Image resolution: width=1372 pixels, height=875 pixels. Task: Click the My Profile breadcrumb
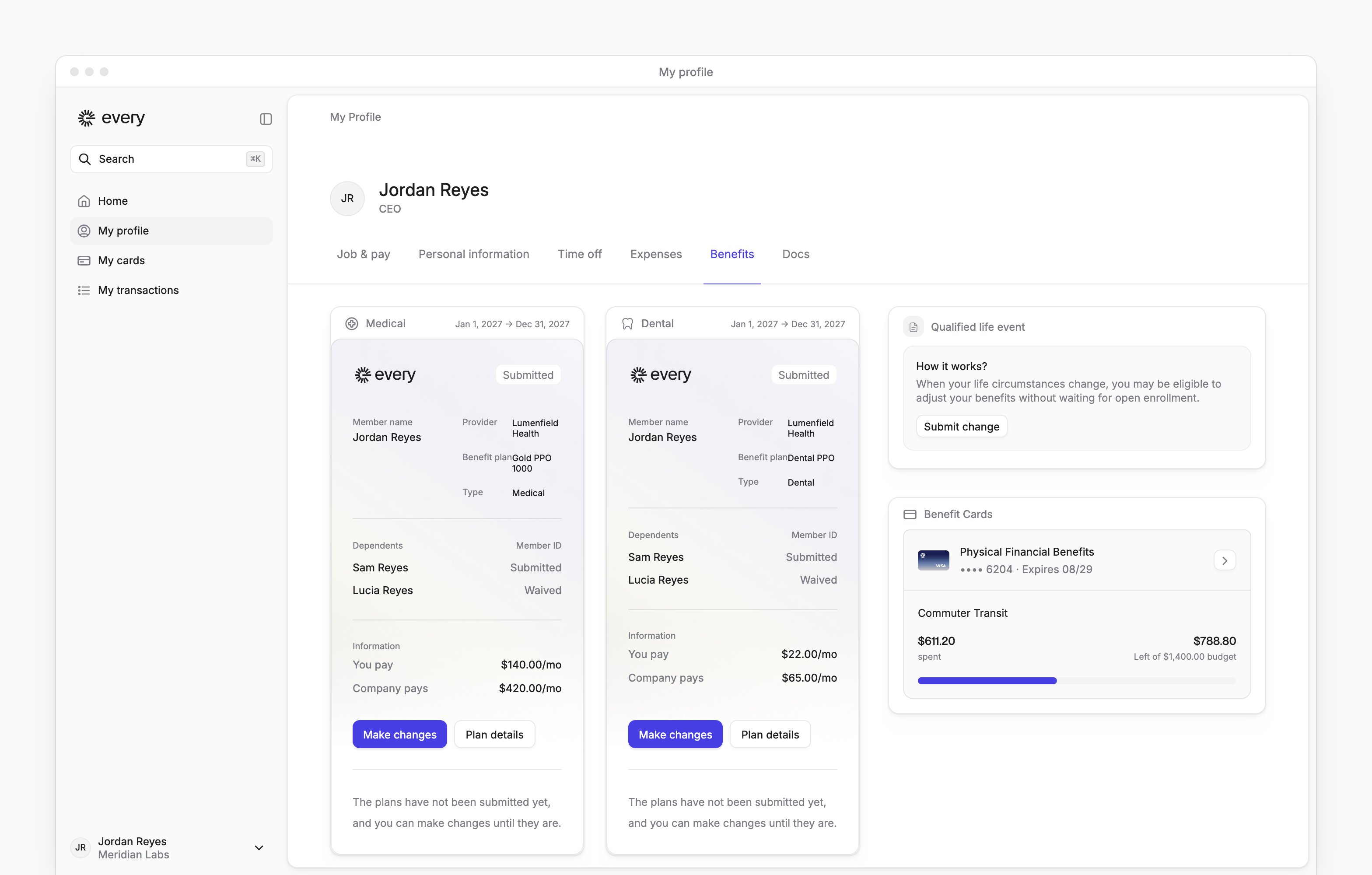355,117
